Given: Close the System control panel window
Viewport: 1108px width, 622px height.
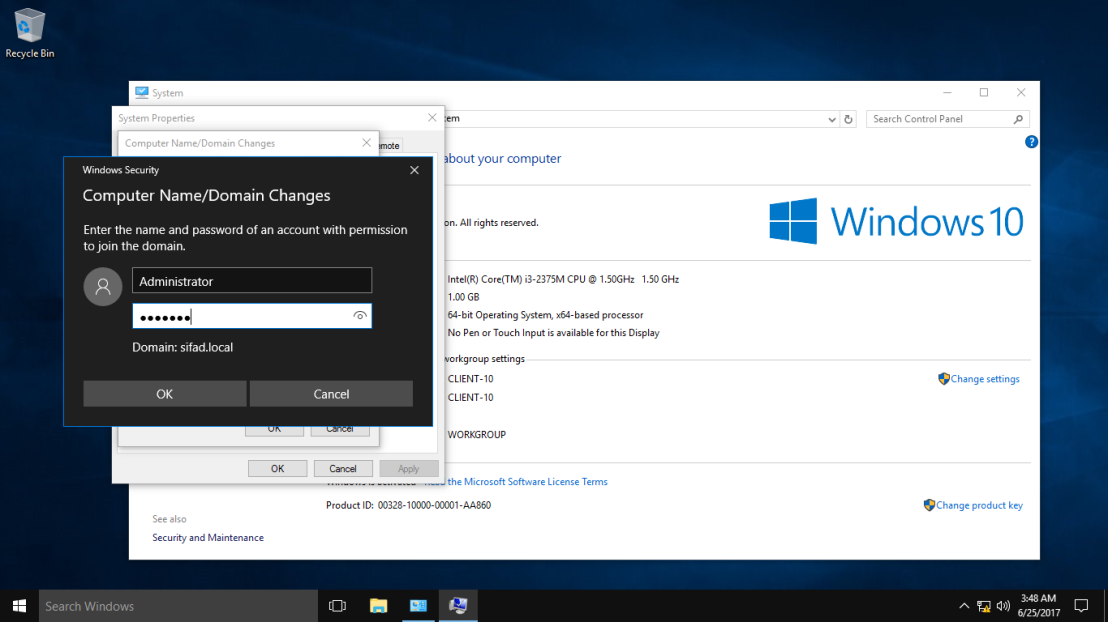Looking at the screenshot, I should click(x=1021, y=93).
